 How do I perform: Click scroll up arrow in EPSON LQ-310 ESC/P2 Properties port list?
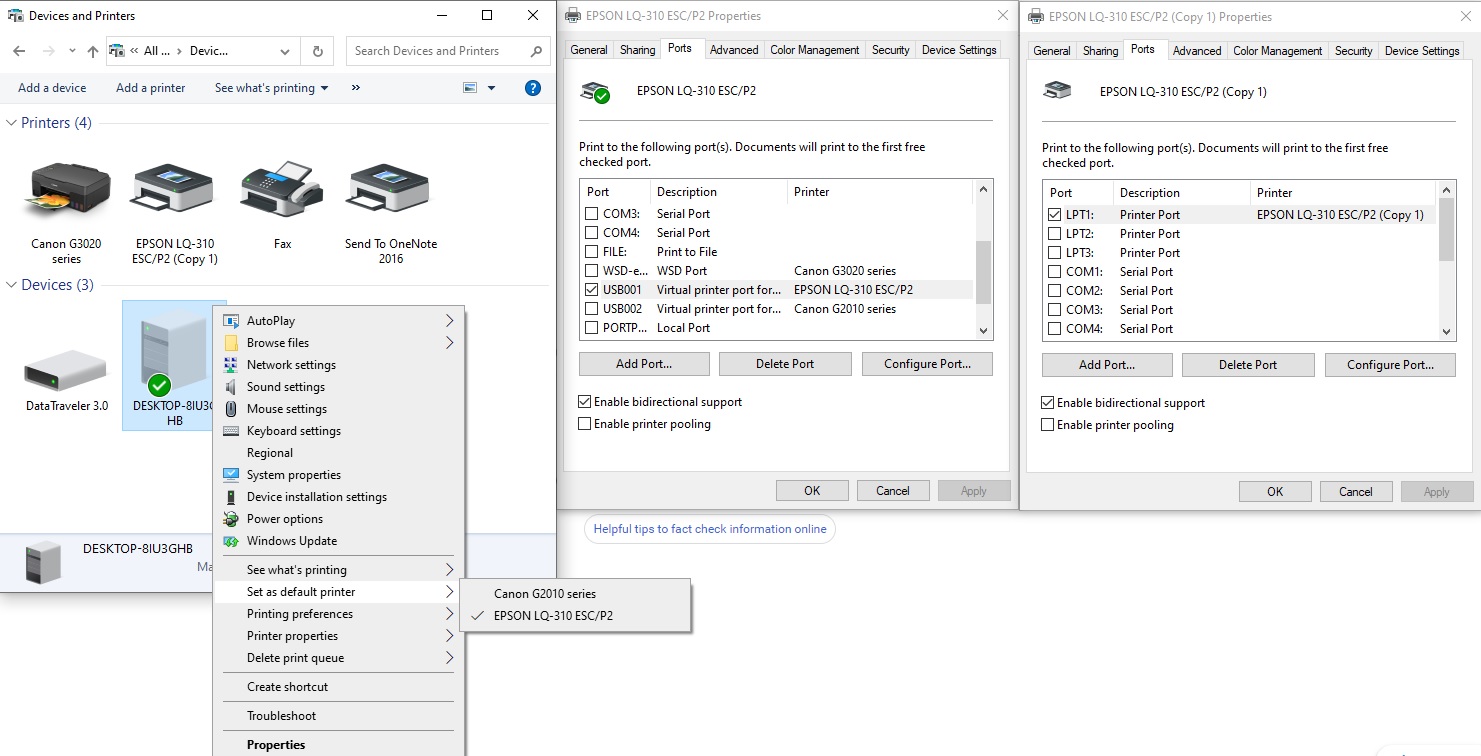point(983,189)
